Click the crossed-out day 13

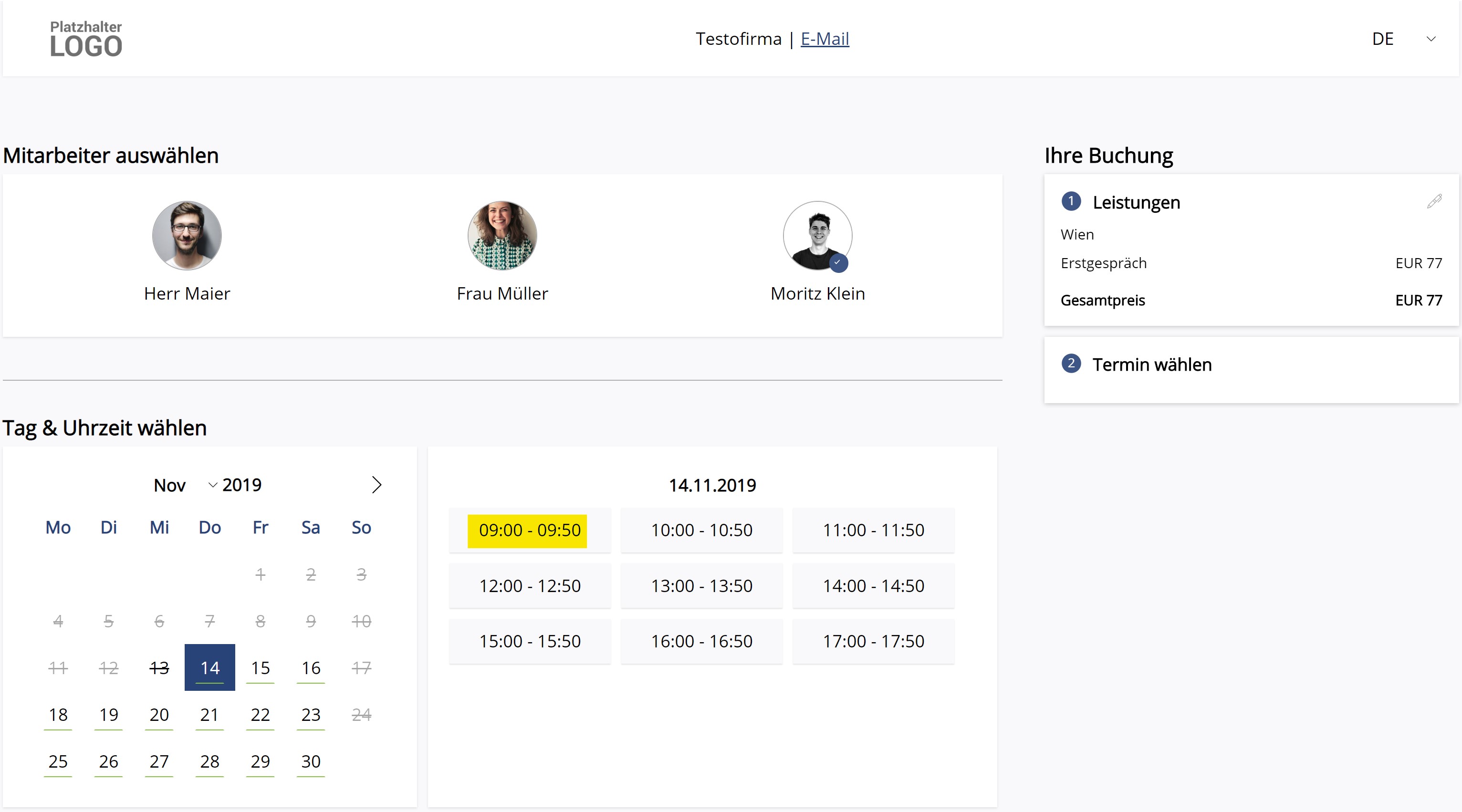[x=159, y=667]
